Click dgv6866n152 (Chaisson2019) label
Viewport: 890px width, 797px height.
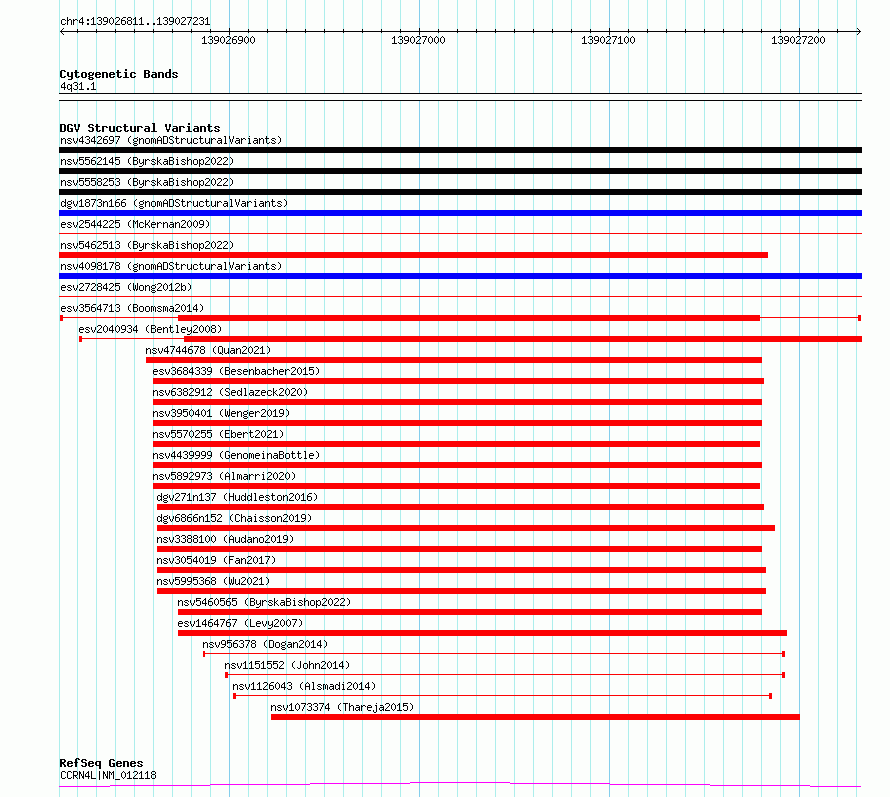point(234,518)
